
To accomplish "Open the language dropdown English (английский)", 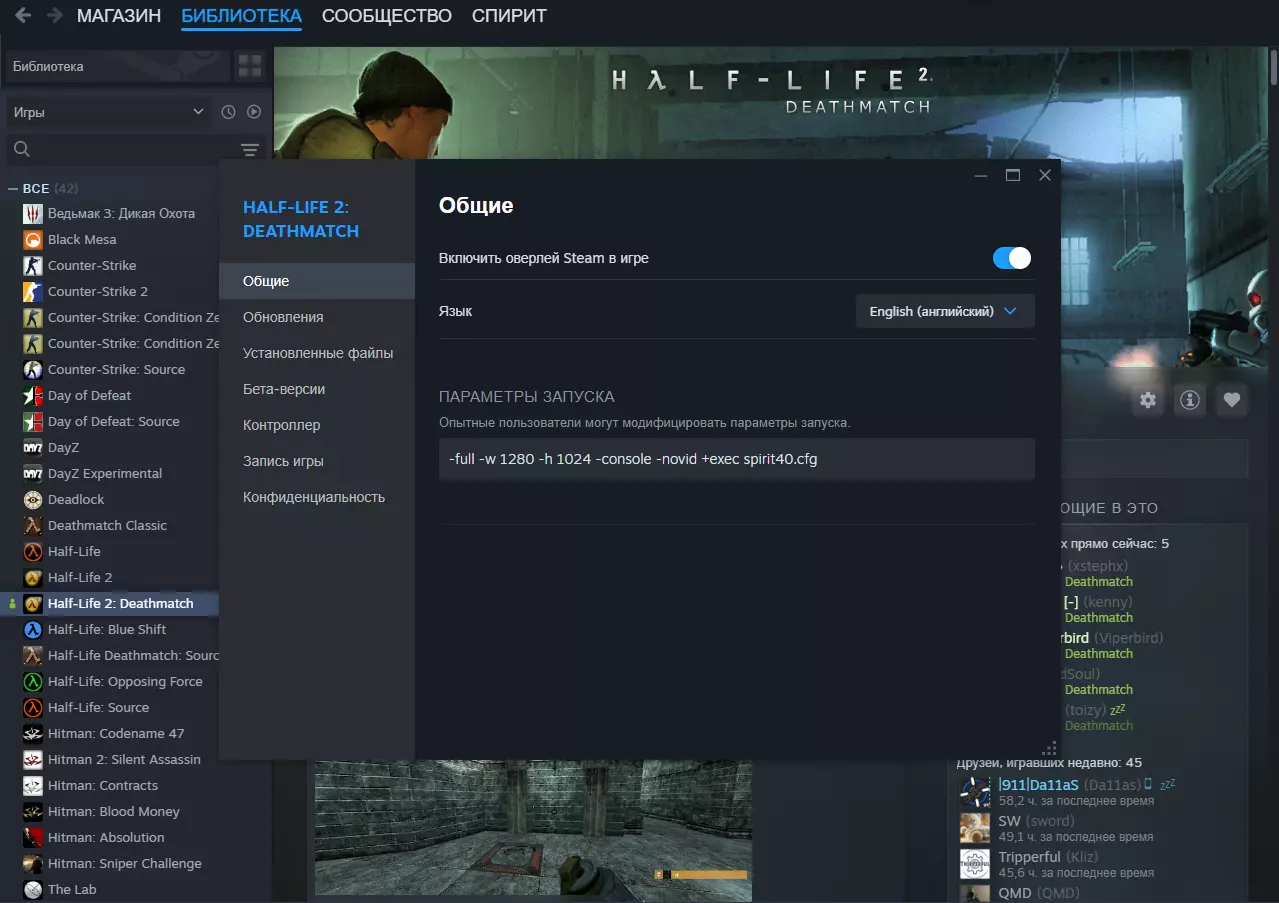I will point(945,311).
